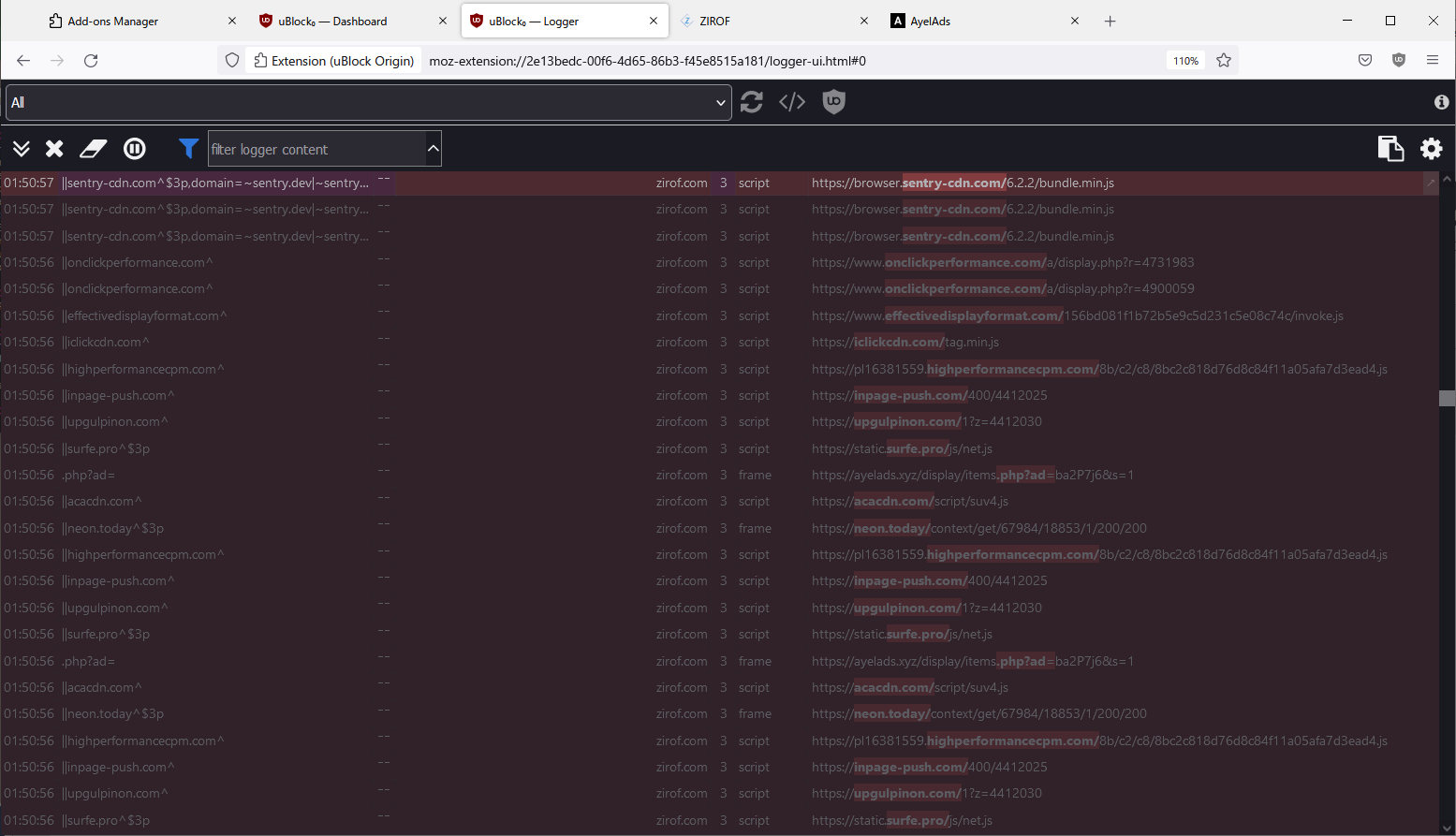Pause the logger
This screenshot has width=1456, height=836.
tap(135, 149)
